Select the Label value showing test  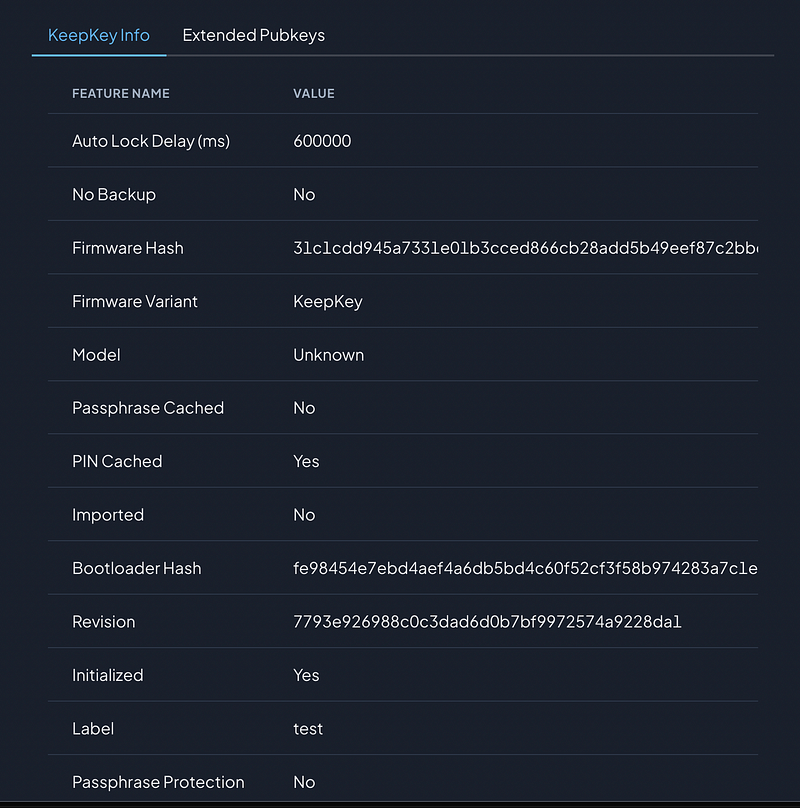click(x=307, y=728)
